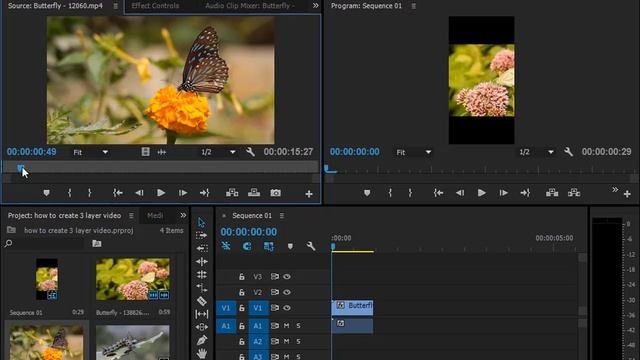
Task: Expand Project panel tabs overflow chevron
Action: click(x=183, y=215)
